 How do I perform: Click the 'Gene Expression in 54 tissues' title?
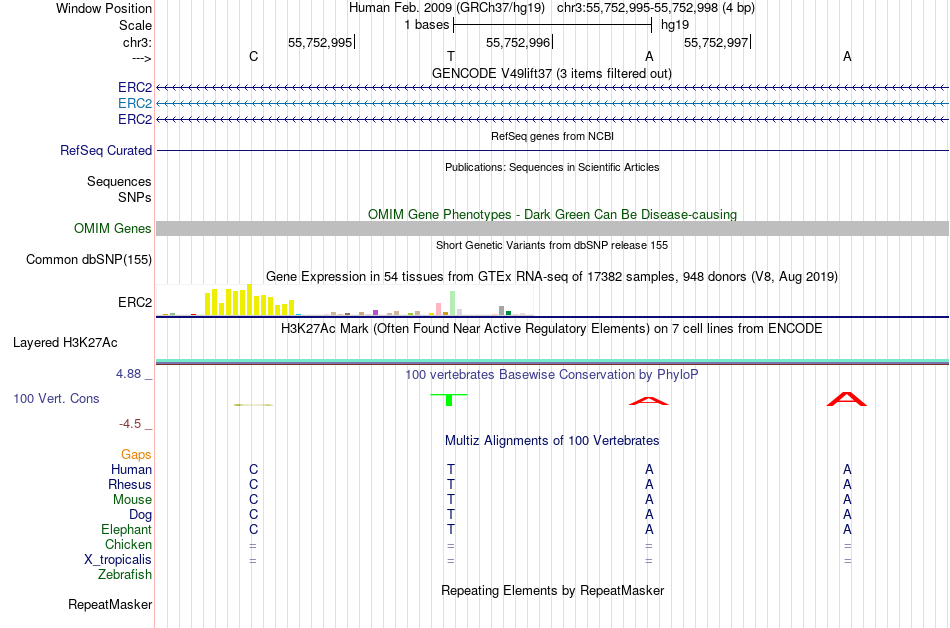click(552, 277)
